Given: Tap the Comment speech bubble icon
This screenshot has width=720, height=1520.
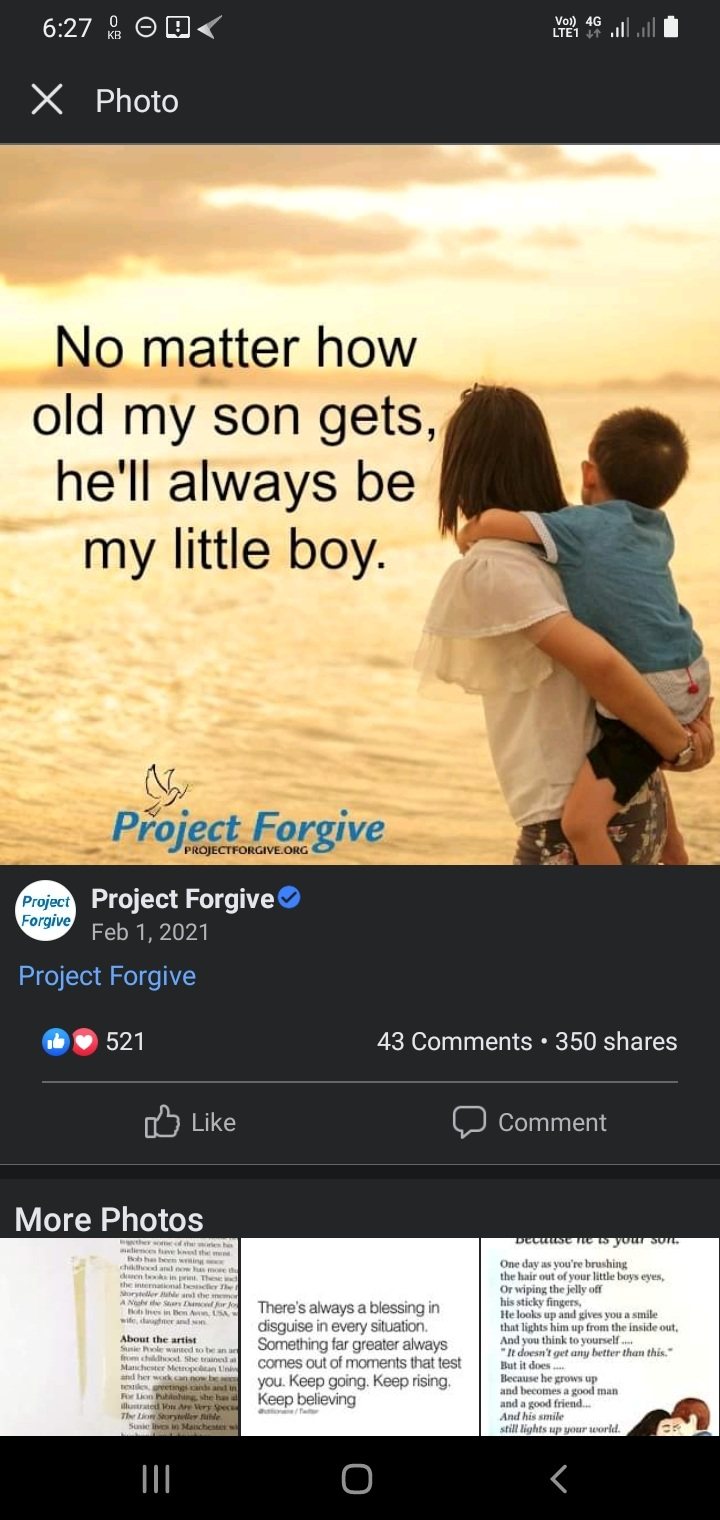Looking at the screenshot, I should pyautogui.click(x=469, y=1122).
